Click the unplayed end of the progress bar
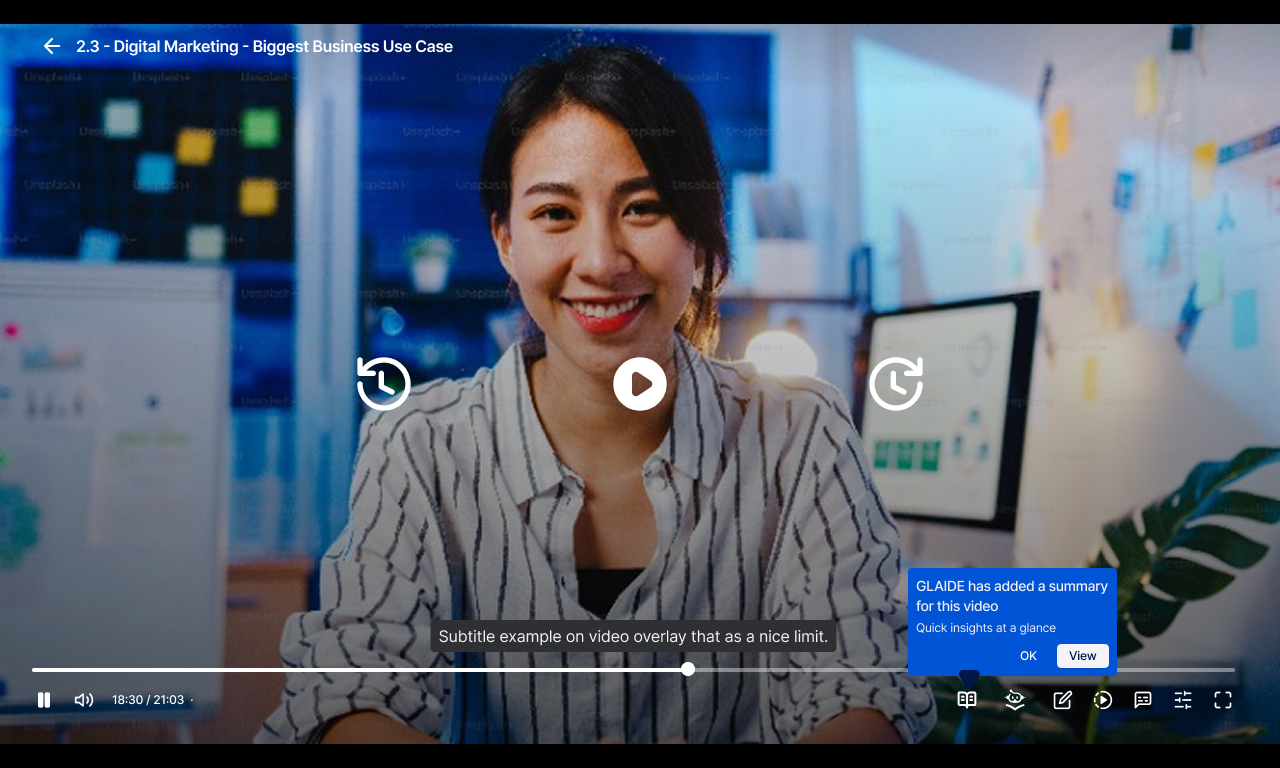1280x768 pixels. [1180, 669]
